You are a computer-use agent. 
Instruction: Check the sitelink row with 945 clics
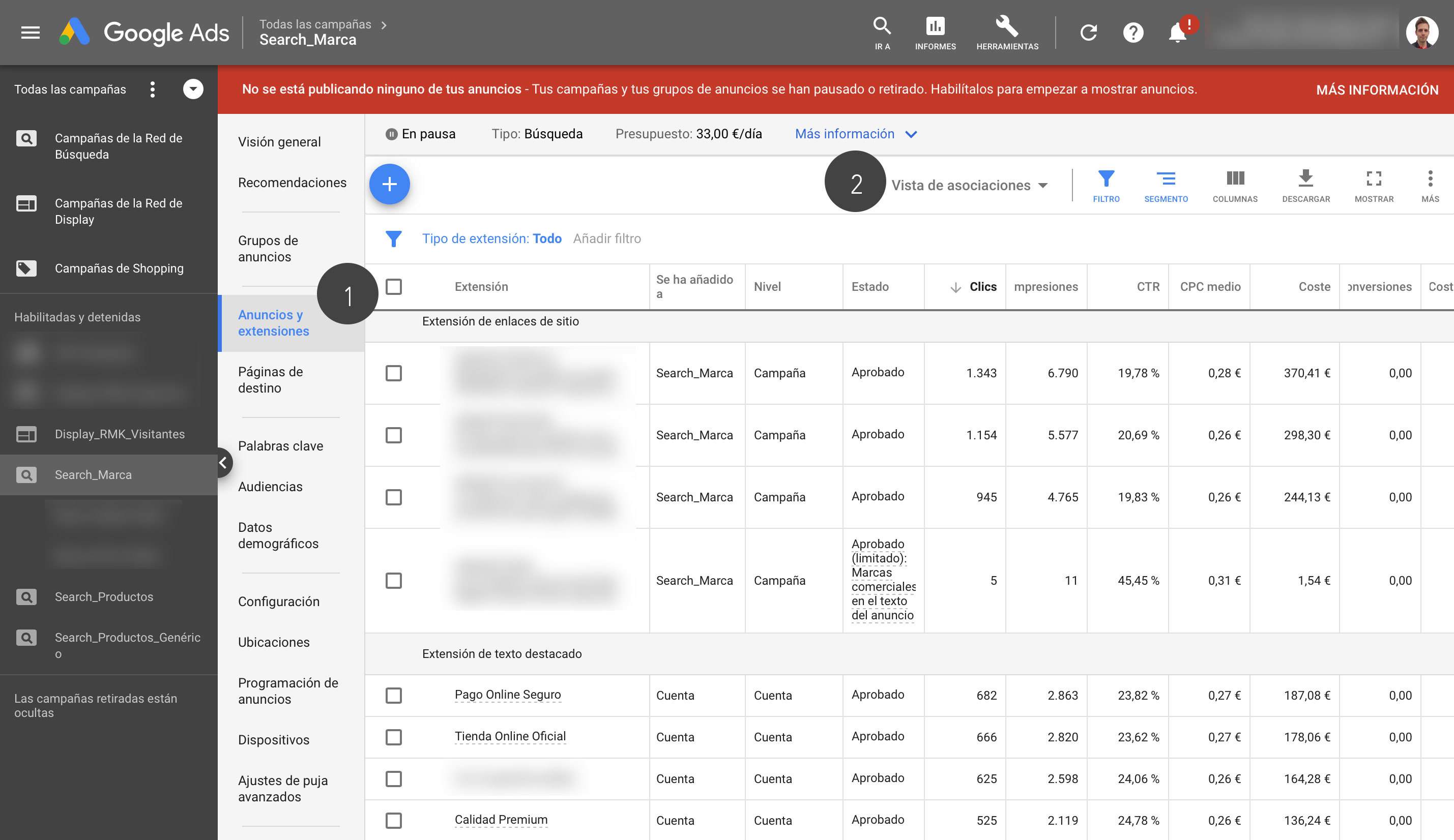393,498
